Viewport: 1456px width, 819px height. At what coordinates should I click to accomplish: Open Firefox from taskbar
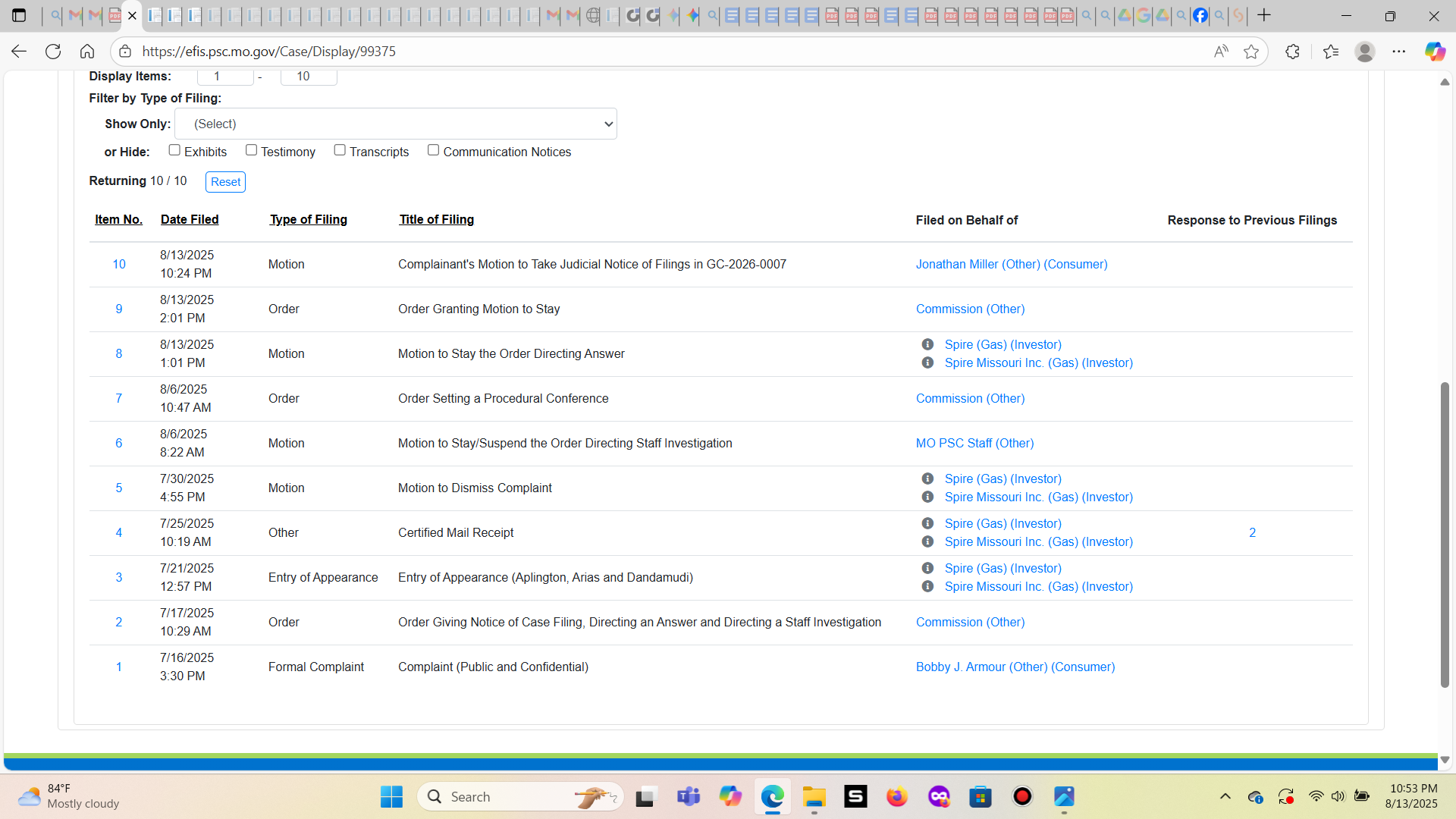click(x=897, y=796)
